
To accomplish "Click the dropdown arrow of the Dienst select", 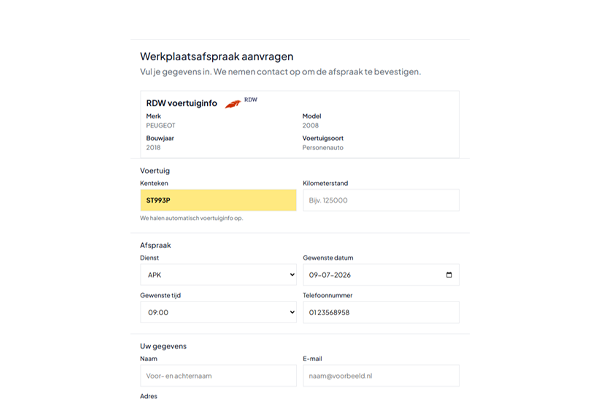I will click(x=290, y=275).
